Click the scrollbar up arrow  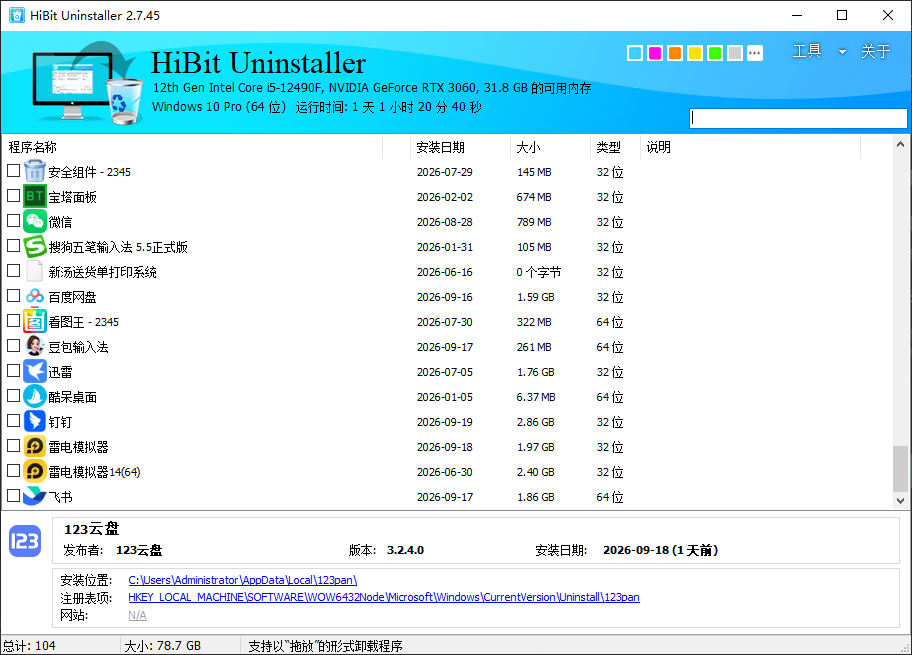click(x=900, y=144)
